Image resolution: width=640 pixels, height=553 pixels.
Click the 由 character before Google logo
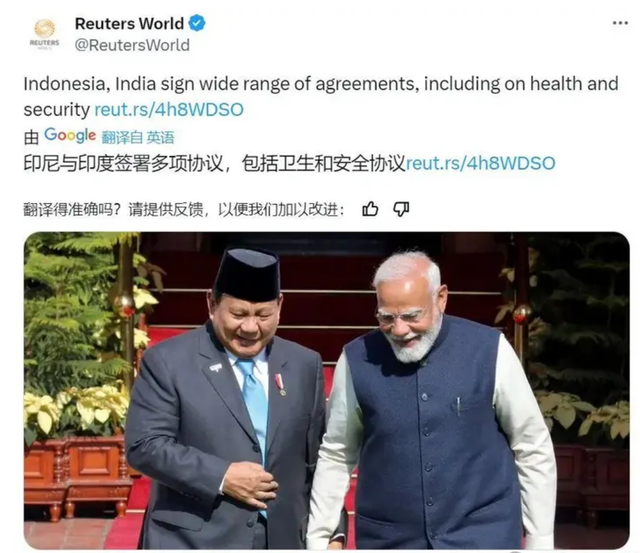[31, 138]
